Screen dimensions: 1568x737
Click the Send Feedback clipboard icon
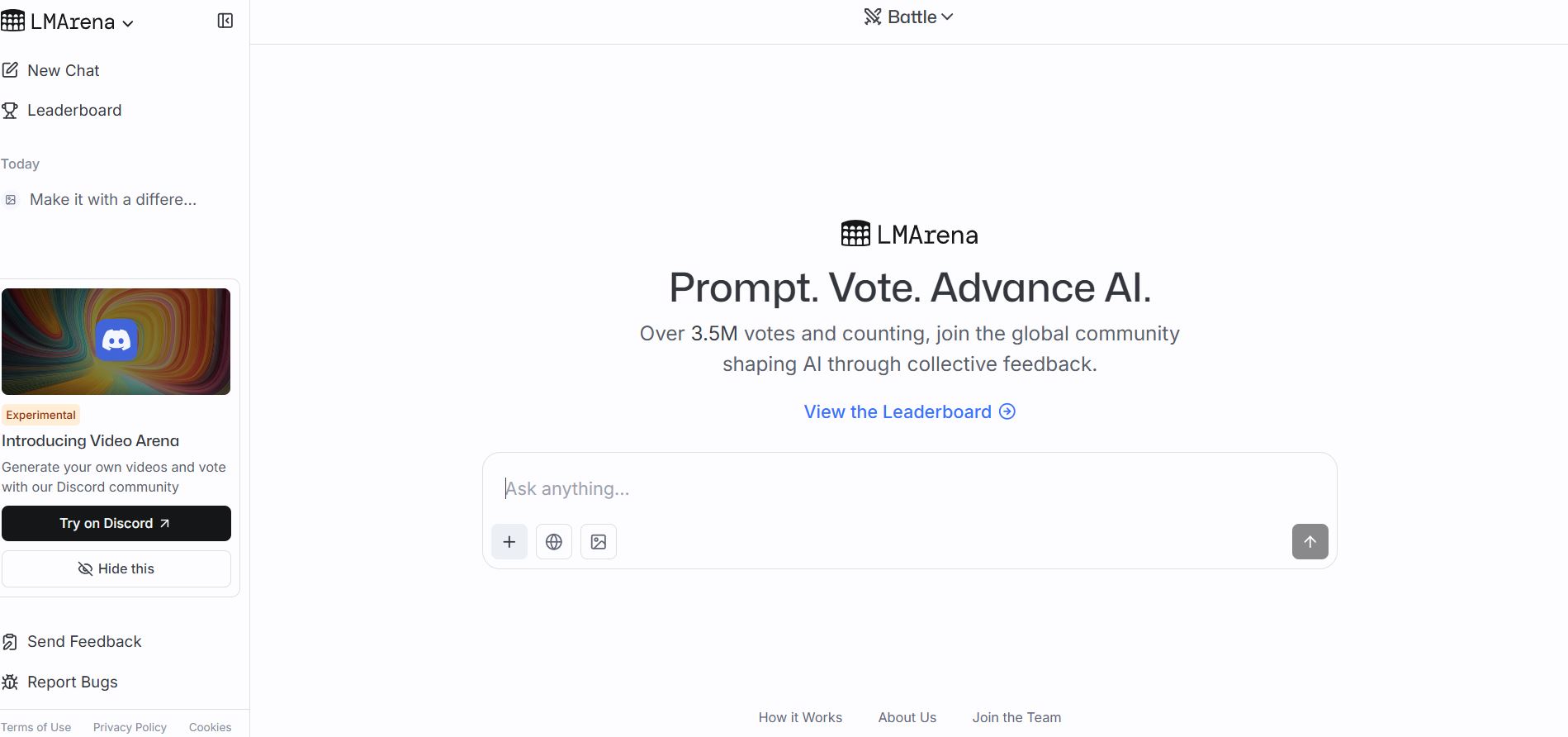[x=10, y=642]
